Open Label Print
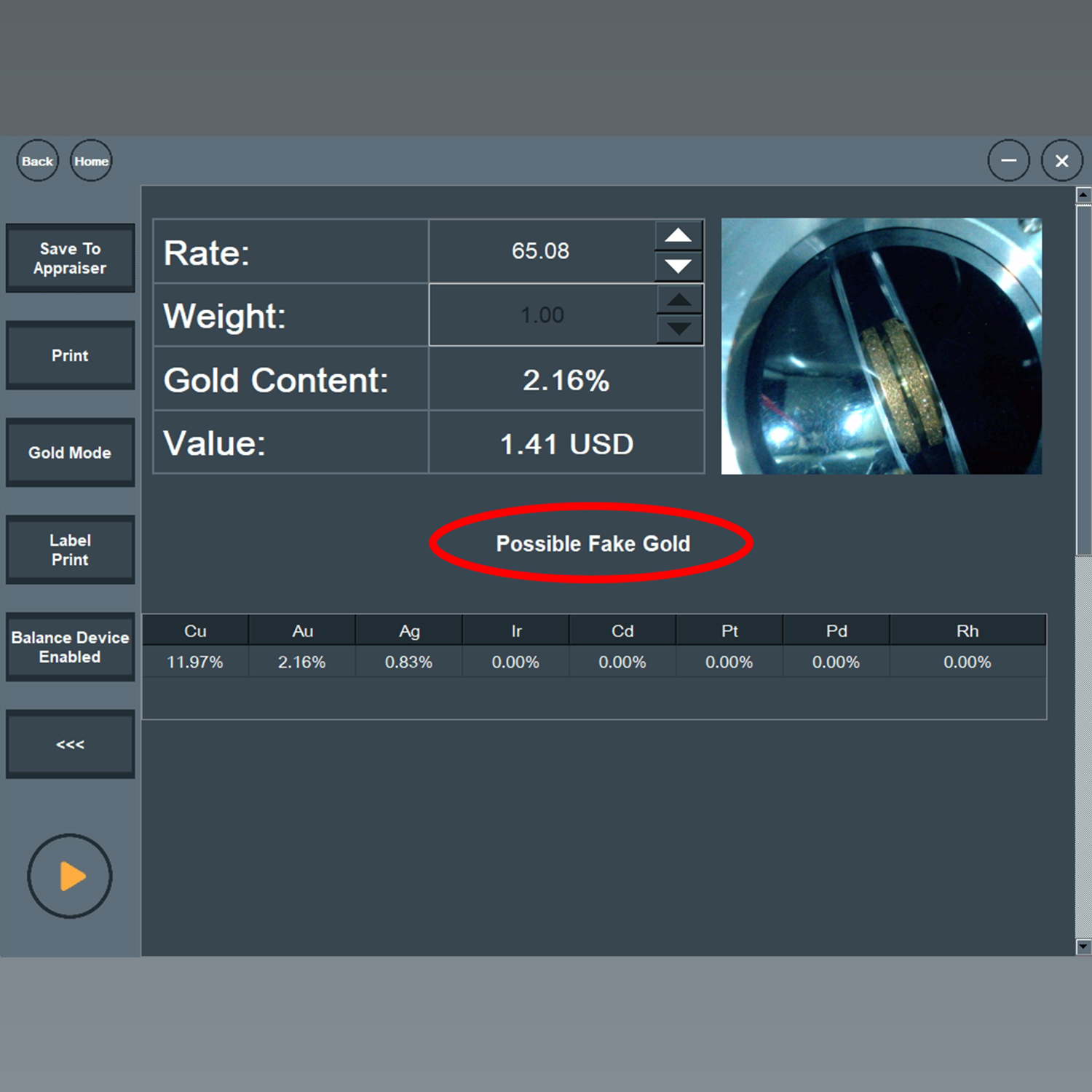The width and height of the screenshot is (1092, 1092). point(70,550)
